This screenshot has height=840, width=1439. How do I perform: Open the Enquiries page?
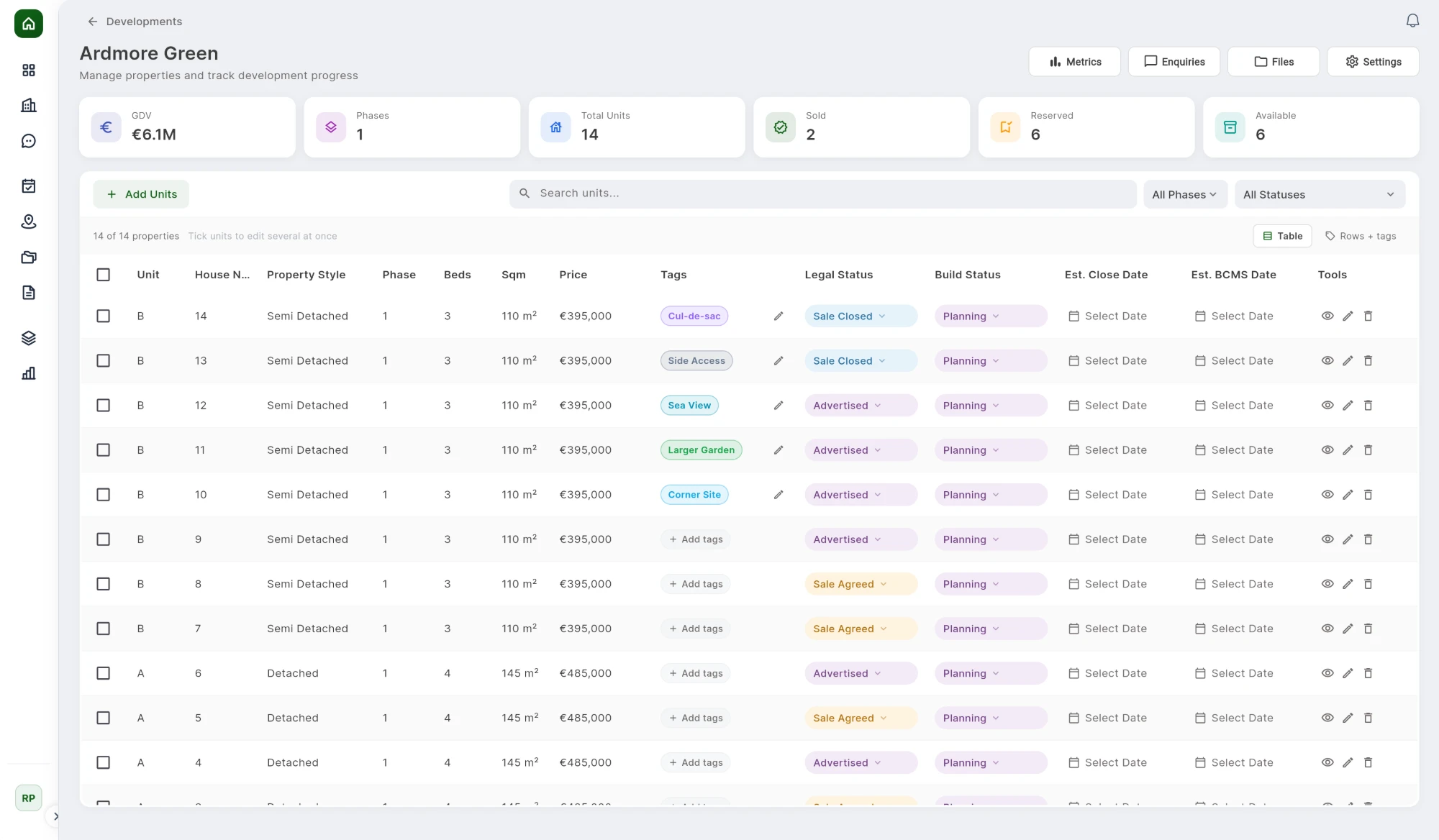[x=1174, y=62]
